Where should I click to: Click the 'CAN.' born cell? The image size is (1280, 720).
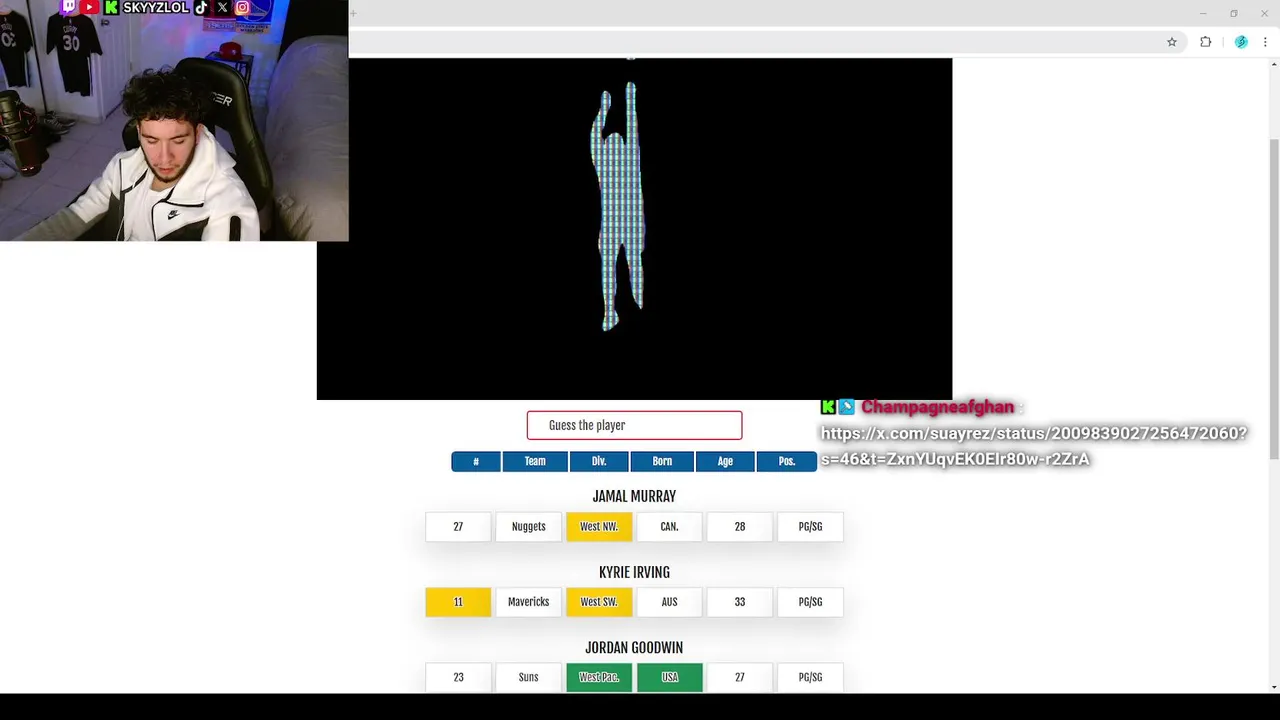(669, 527)
